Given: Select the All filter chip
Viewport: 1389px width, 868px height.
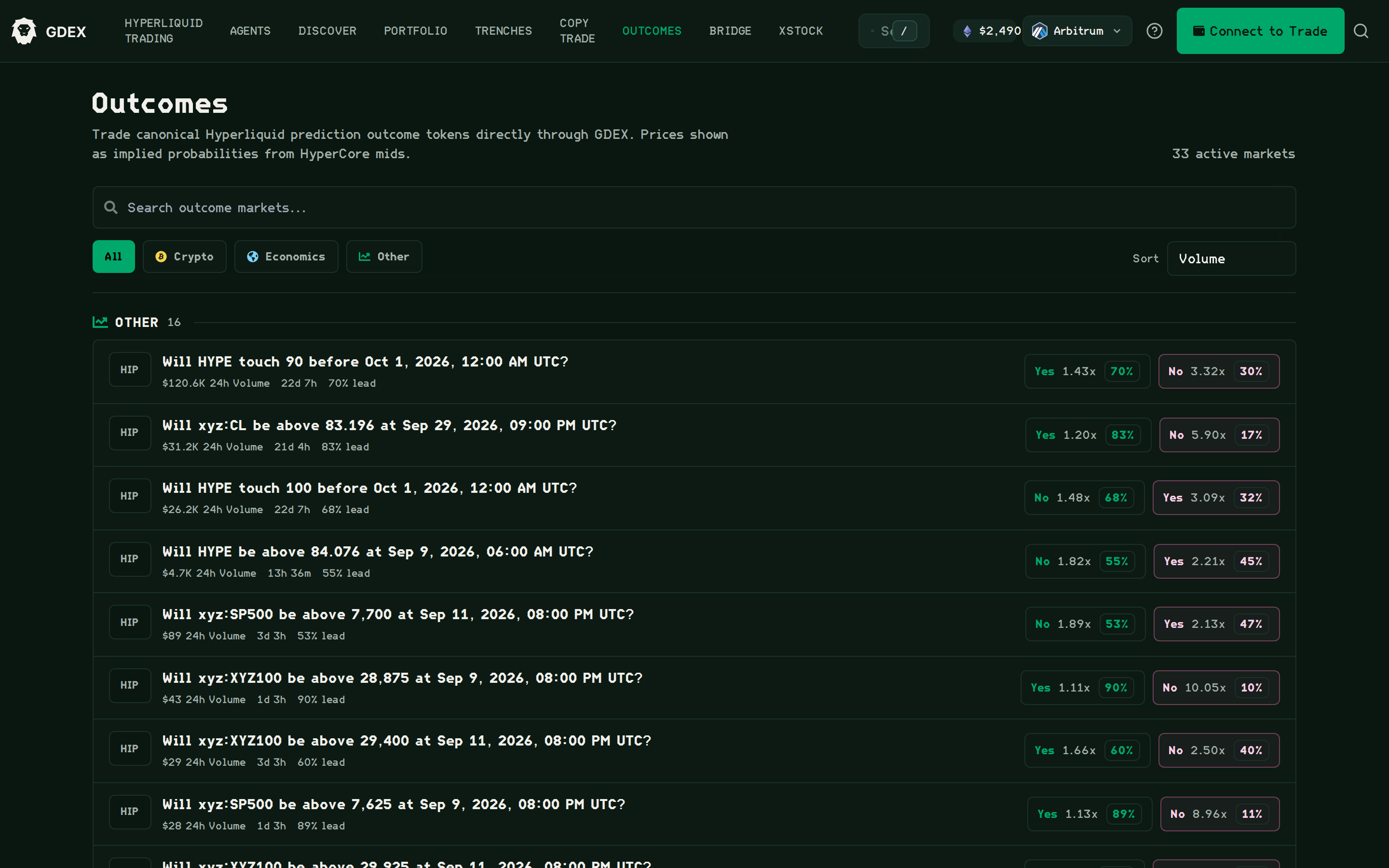Looking at the screenshot, I should 114,257.
